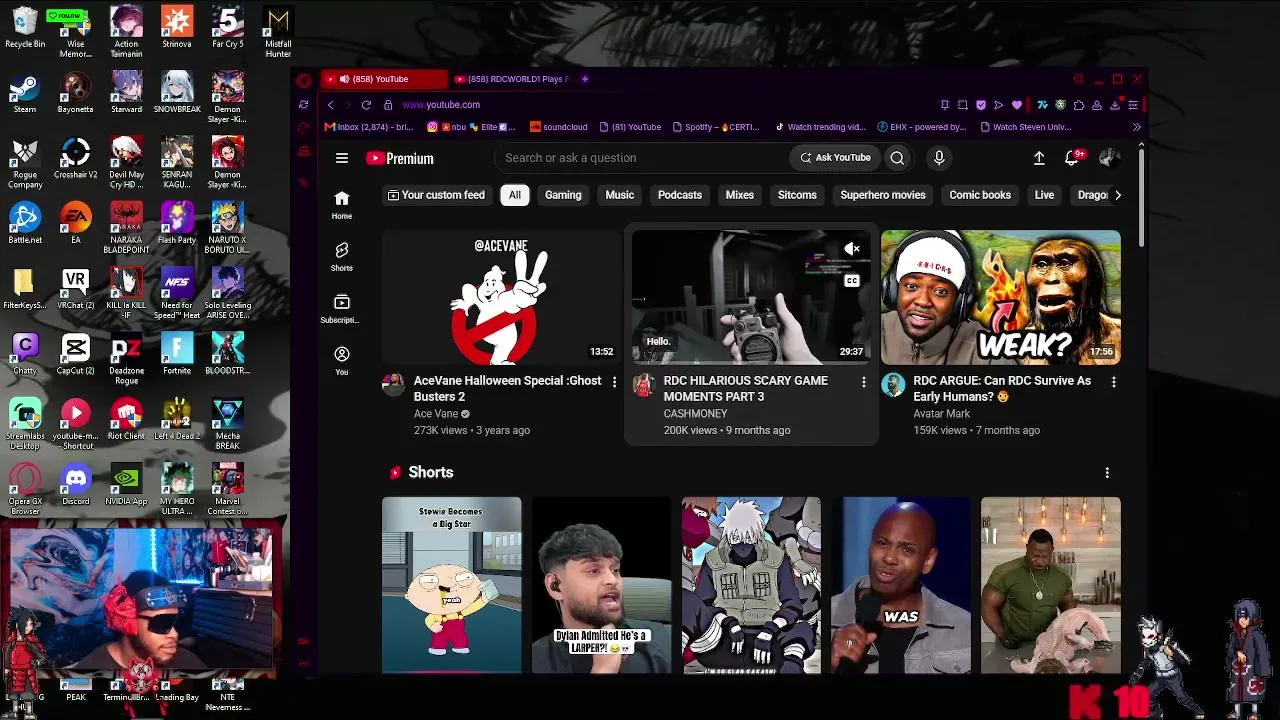Go back in the browser
Viewport: 1280px width, 720px height.
[330, 105]
